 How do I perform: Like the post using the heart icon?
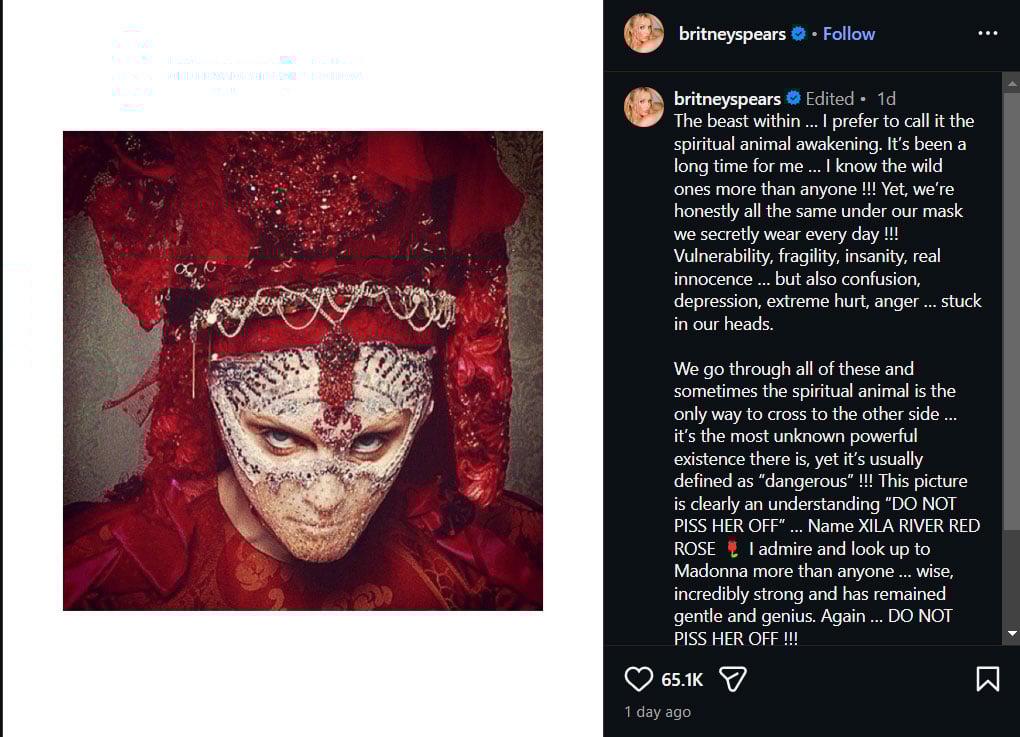(638, 679)
